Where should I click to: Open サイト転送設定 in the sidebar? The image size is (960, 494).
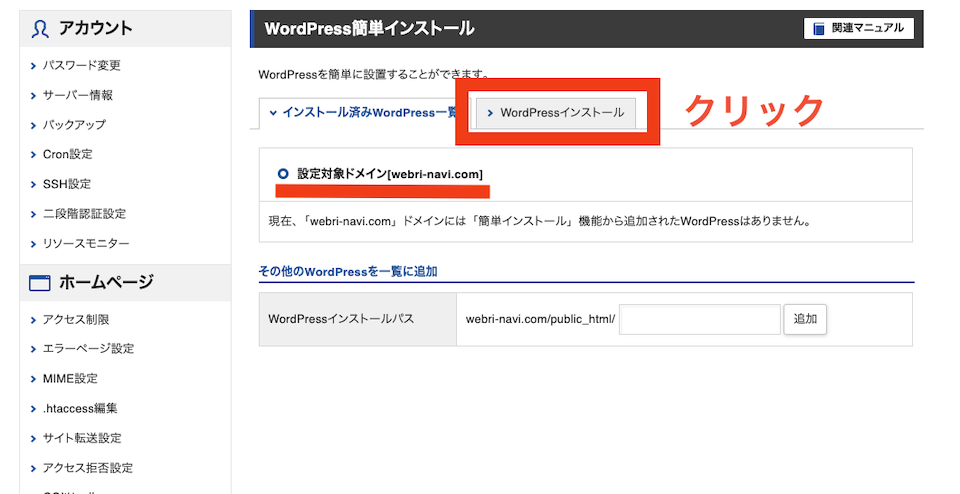(82, 438)
